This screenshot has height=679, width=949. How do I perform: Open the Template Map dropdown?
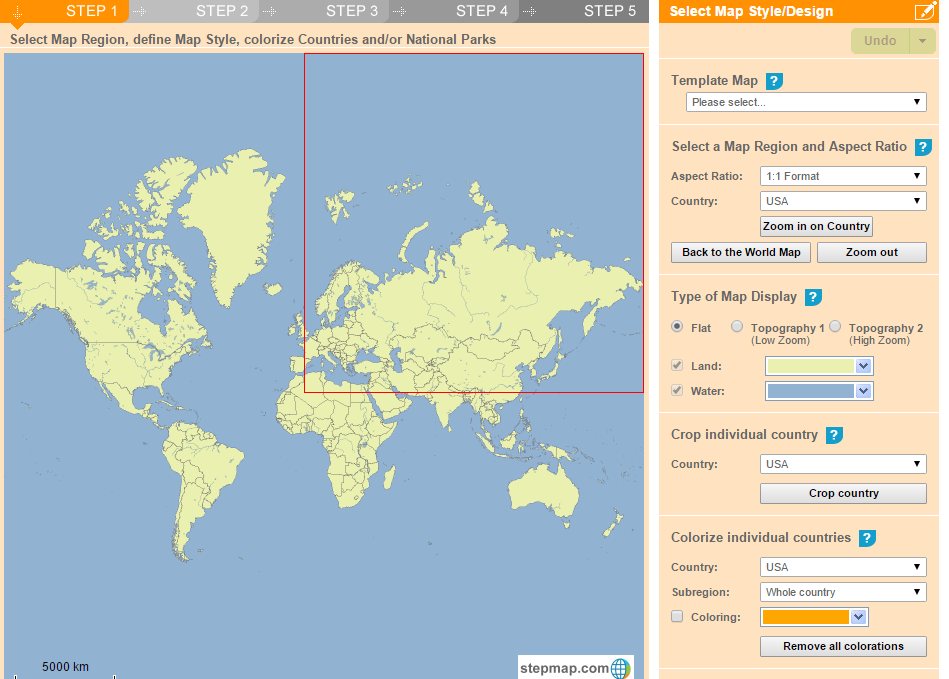[x=805, y=101]
